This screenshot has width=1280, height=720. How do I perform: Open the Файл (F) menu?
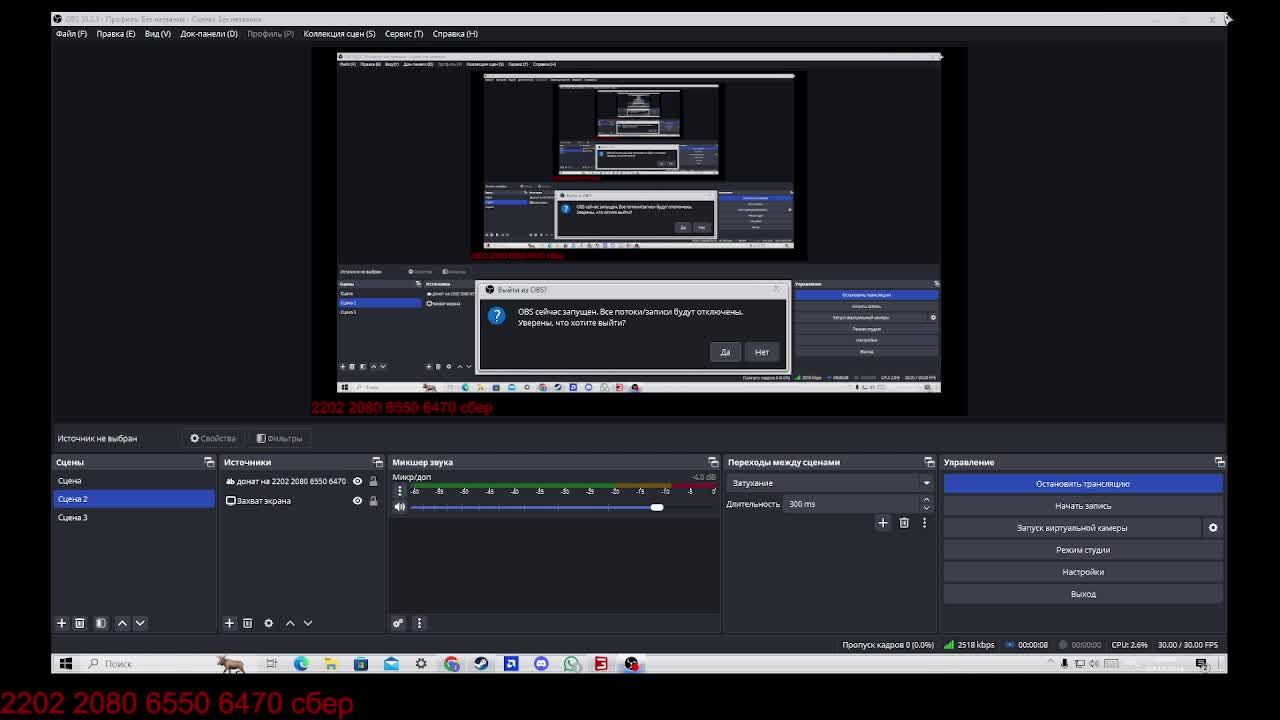click(x=71, y=34)
